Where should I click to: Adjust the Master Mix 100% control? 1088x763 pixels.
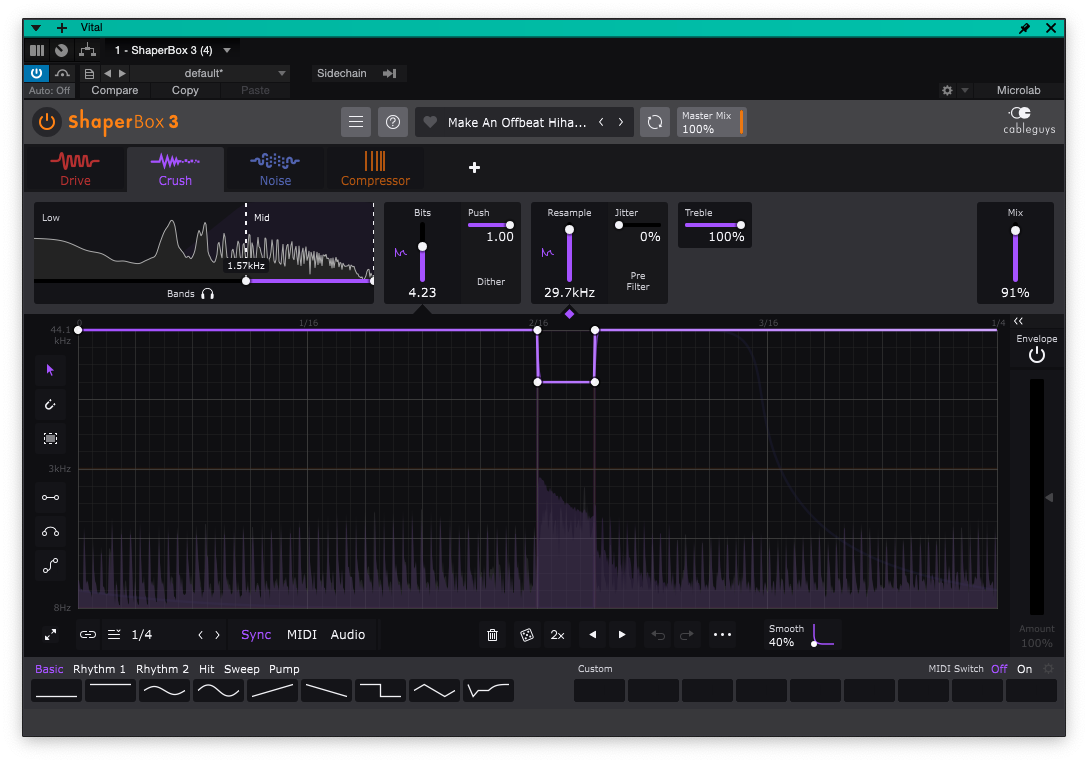click(x=711, y=122)
